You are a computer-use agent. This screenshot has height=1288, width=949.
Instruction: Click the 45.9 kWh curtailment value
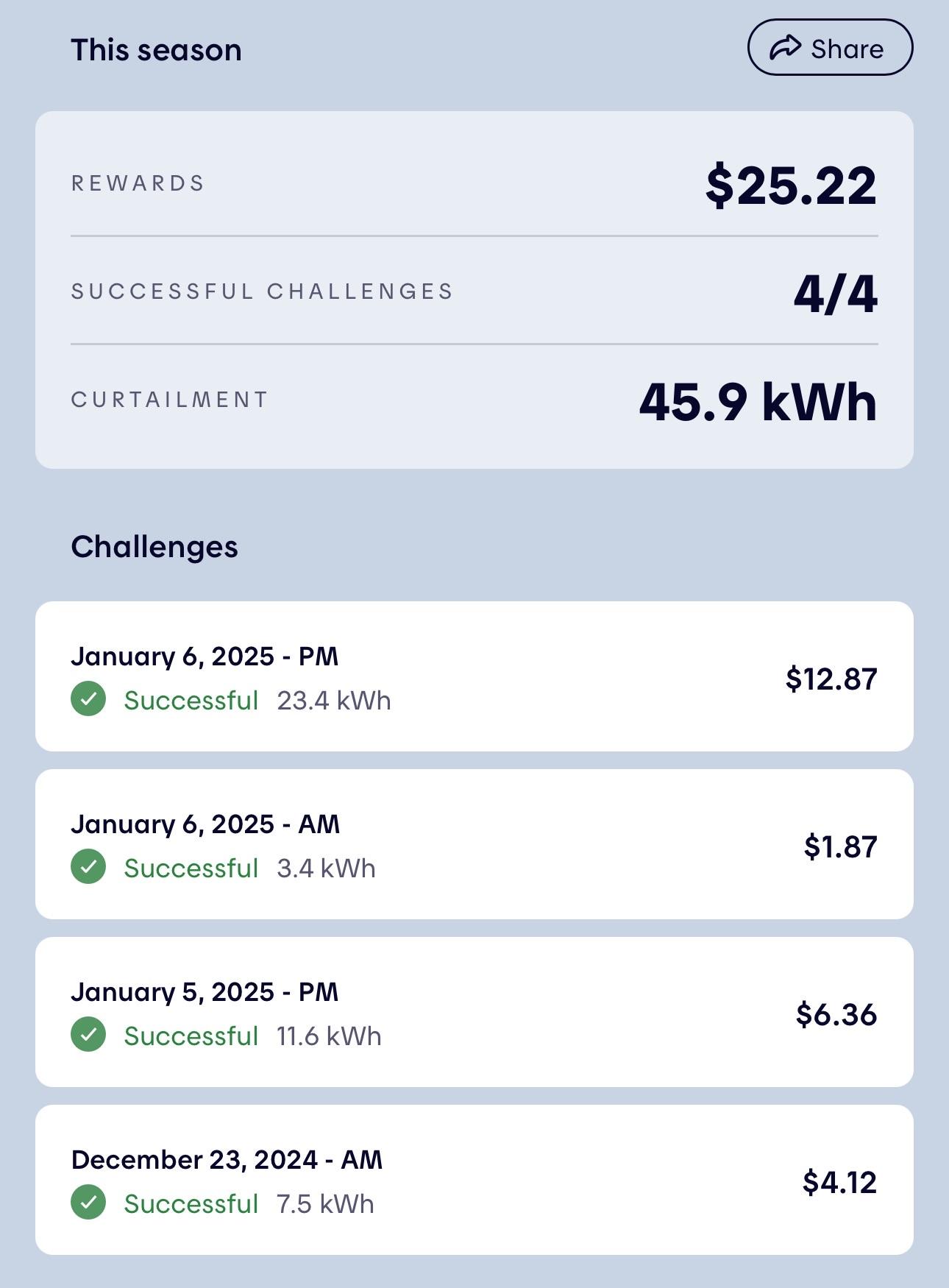[x=758, y=402]
